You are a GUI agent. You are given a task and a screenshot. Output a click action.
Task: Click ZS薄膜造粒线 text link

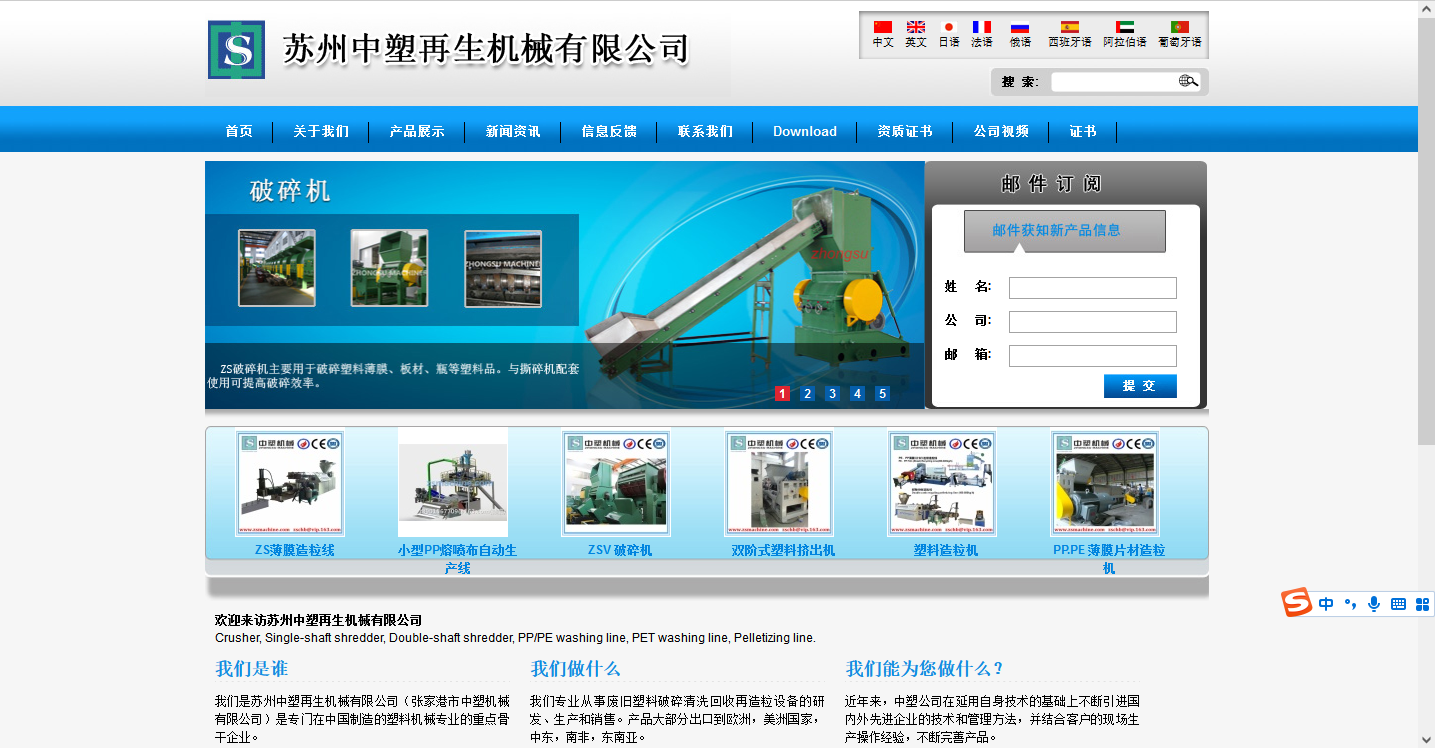point(294,550)
